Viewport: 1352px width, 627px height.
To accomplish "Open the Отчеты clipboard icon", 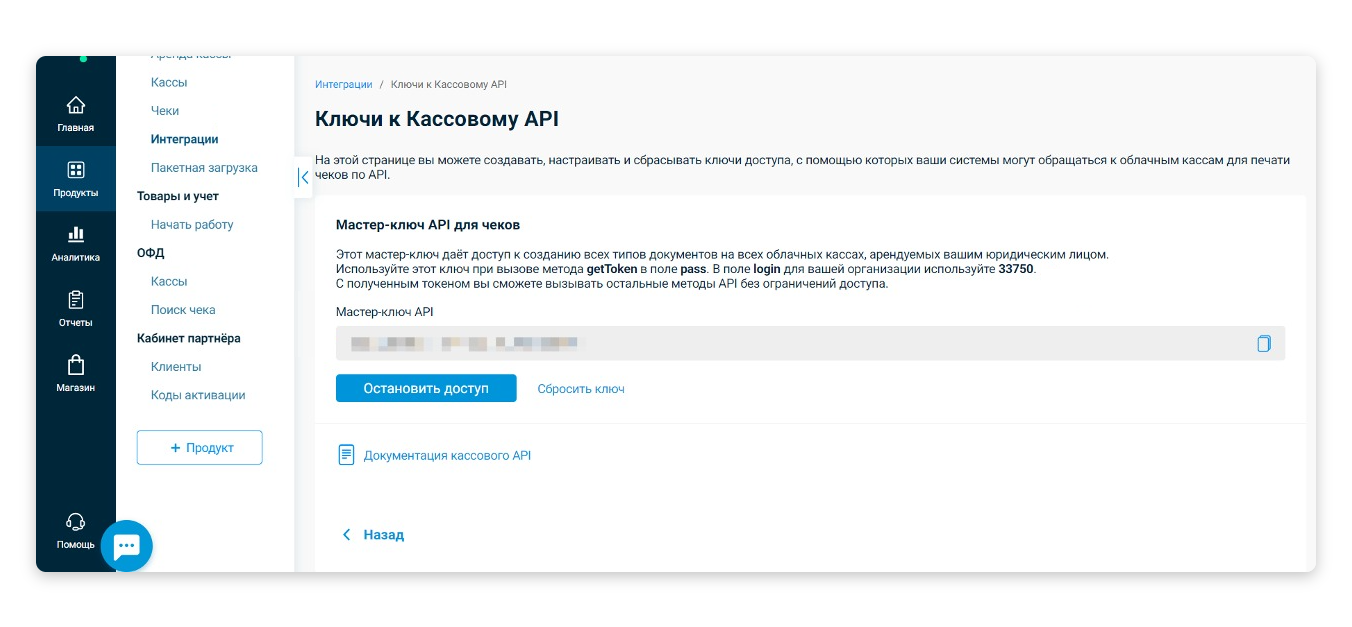I will coord(76,300).
